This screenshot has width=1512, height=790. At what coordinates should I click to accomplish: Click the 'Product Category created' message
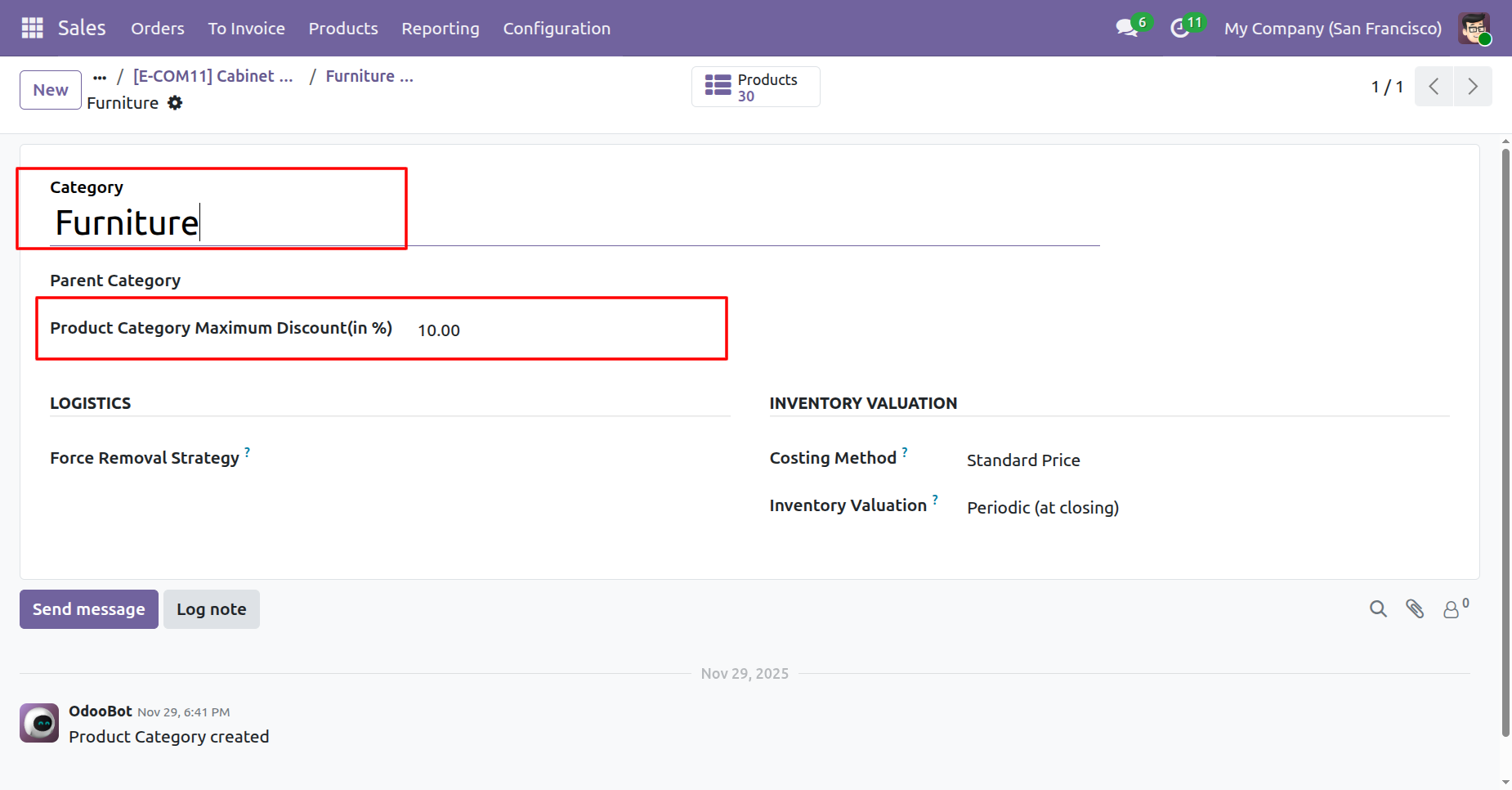[x=169, y=737]
